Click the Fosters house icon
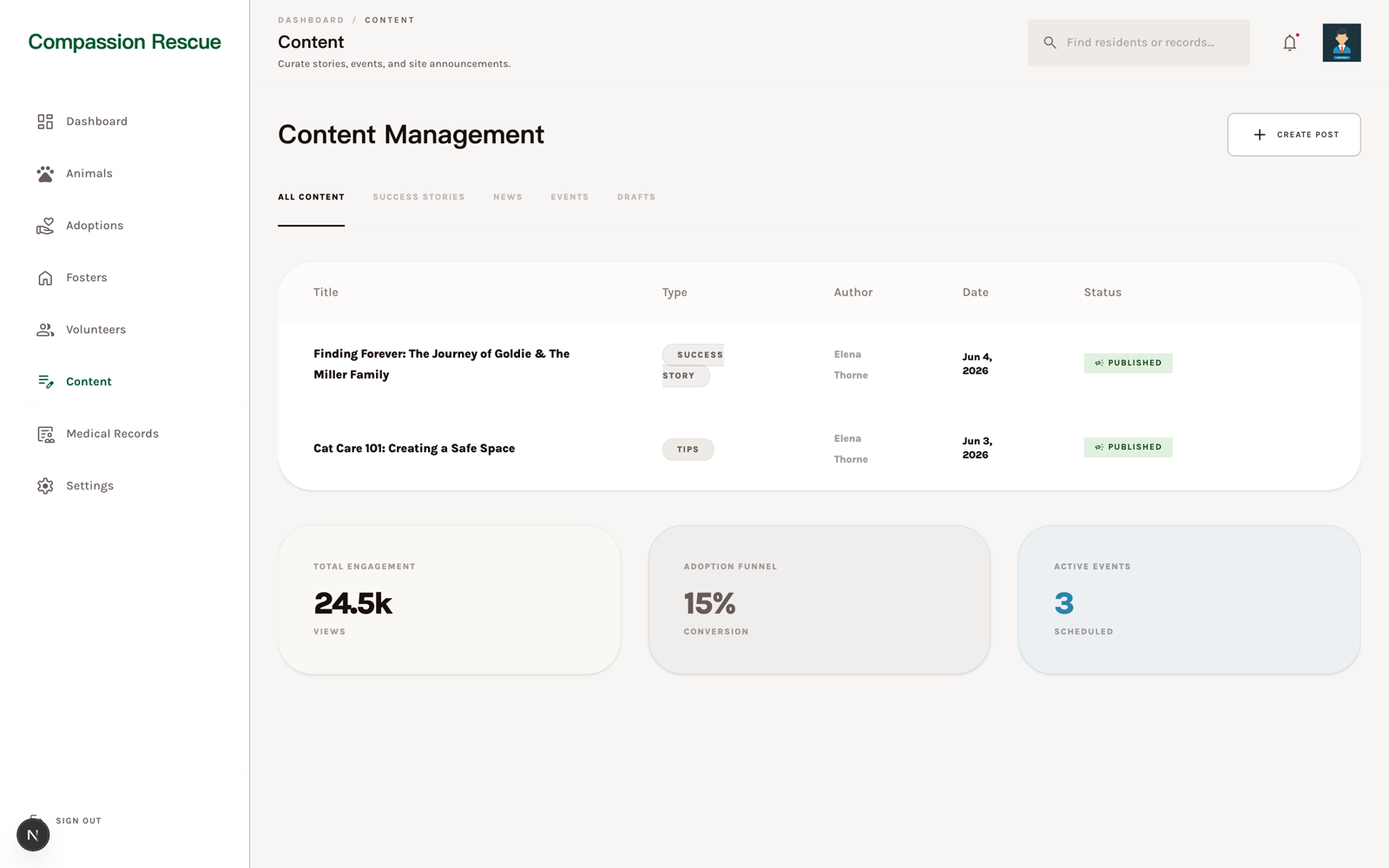This screenshot has width=1389, height=868. click(x=45, y=278)
